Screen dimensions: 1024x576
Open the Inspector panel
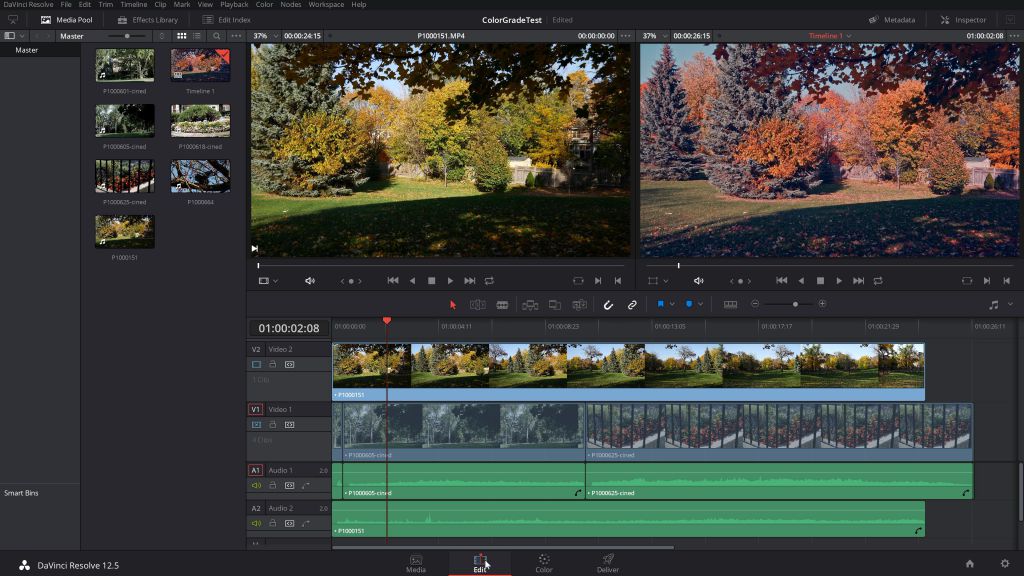pyautogui.click(x=963, y=20)
